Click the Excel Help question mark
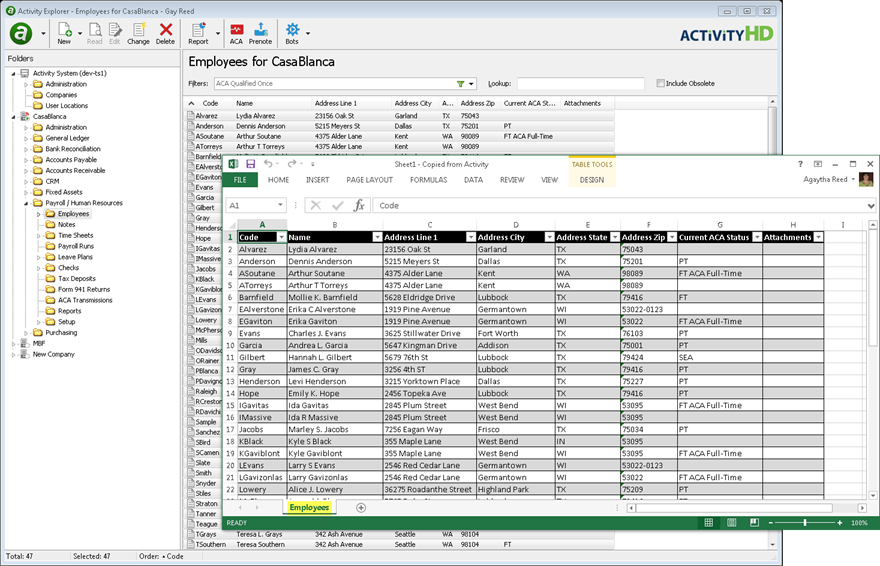This screenshot has height=566, width=880. tap(800, 164)
